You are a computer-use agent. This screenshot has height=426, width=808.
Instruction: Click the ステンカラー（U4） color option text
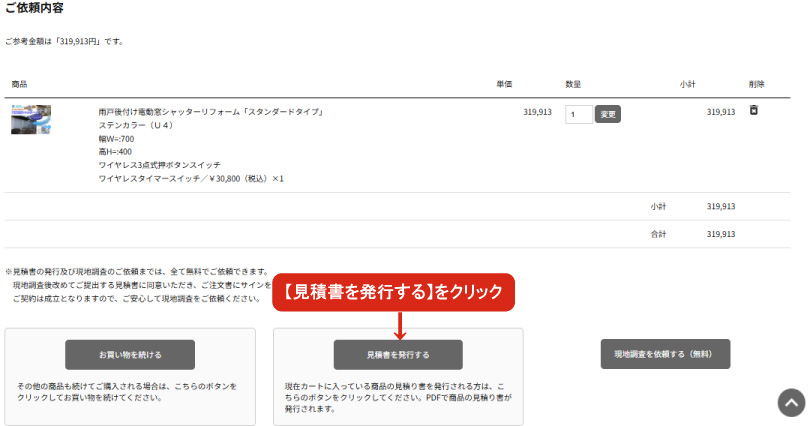point(136,126)
